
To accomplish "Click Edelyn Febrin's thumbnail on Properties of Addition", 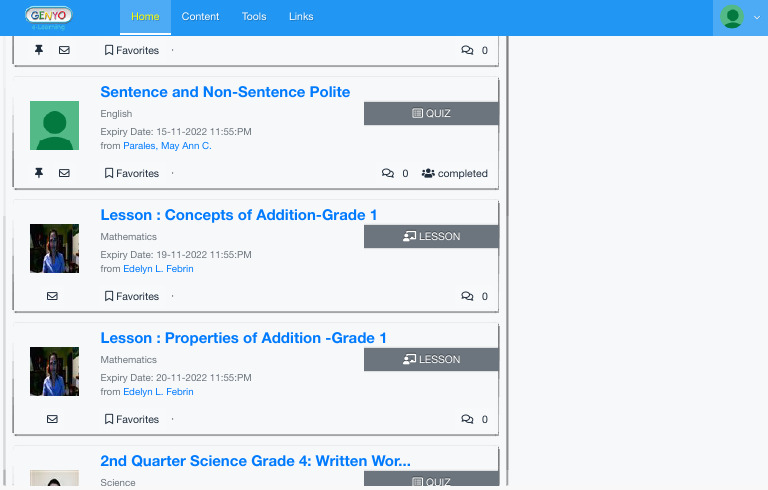I will click(x=54, y=371).
